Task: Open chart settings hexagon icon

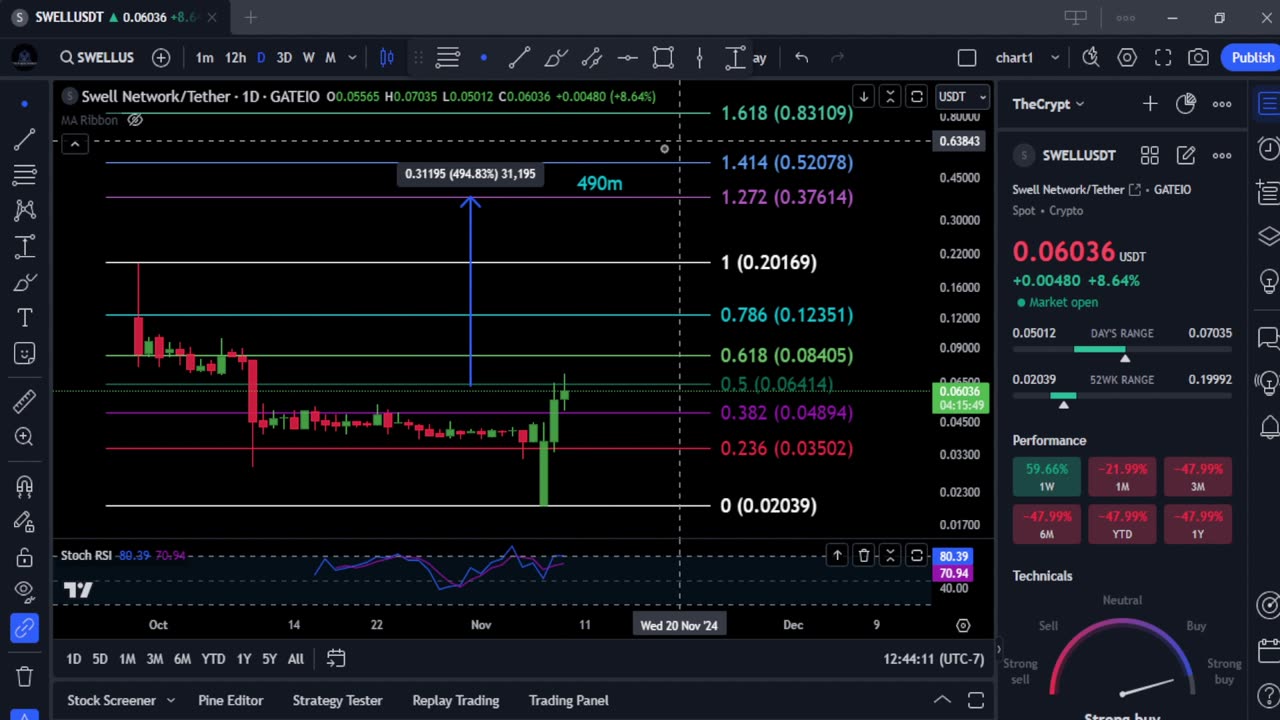Action: click(x=1127, y=58)
